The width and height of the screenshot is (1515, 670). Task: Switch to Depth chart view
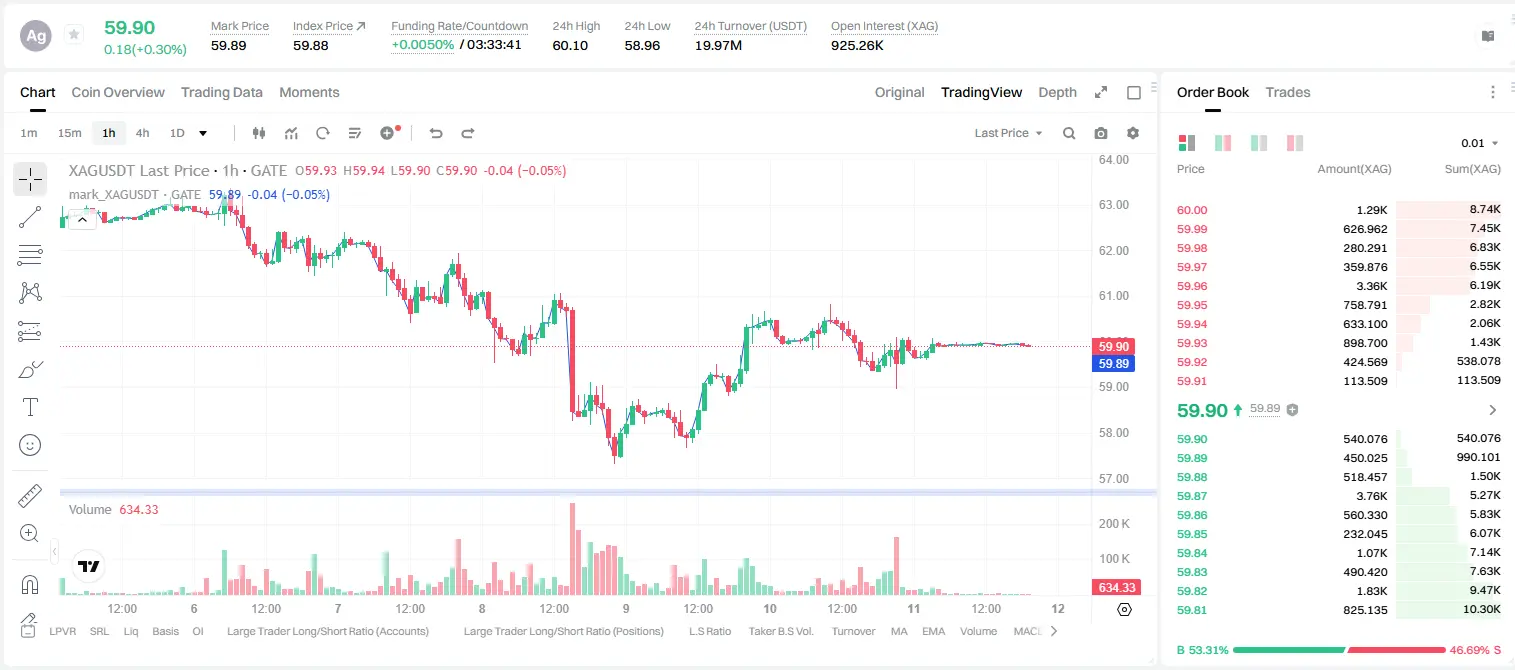1057,92
